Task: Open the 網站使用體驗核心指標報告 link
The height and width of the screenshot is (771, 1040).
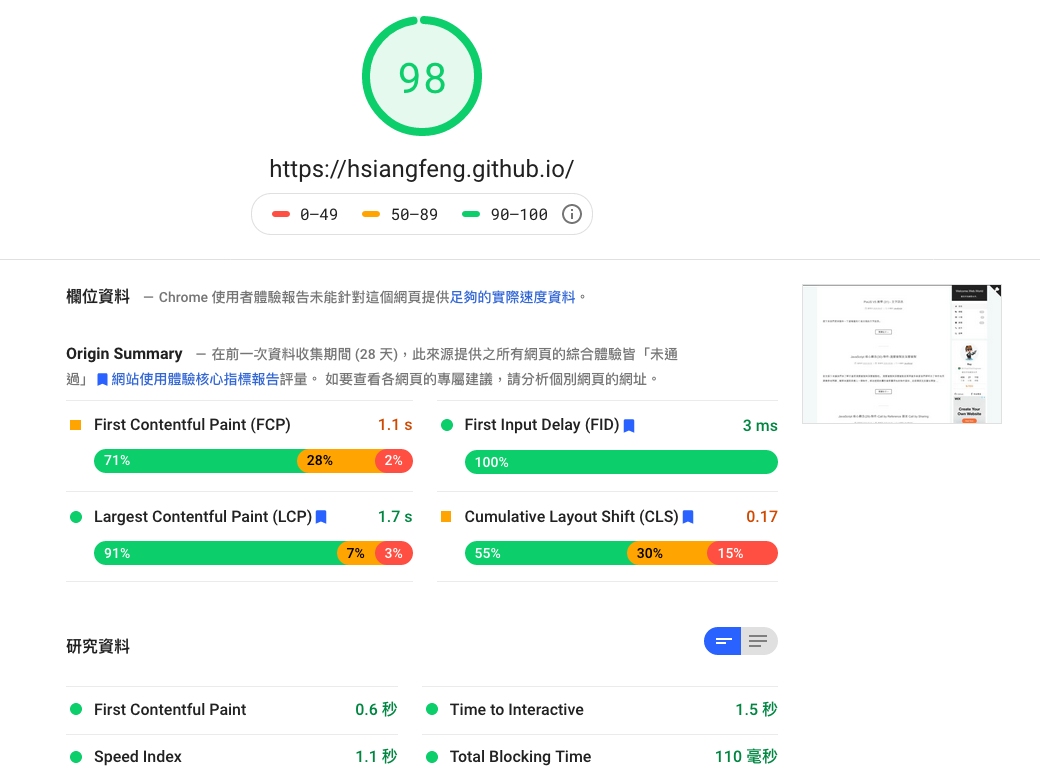Action: coord(194,380)
